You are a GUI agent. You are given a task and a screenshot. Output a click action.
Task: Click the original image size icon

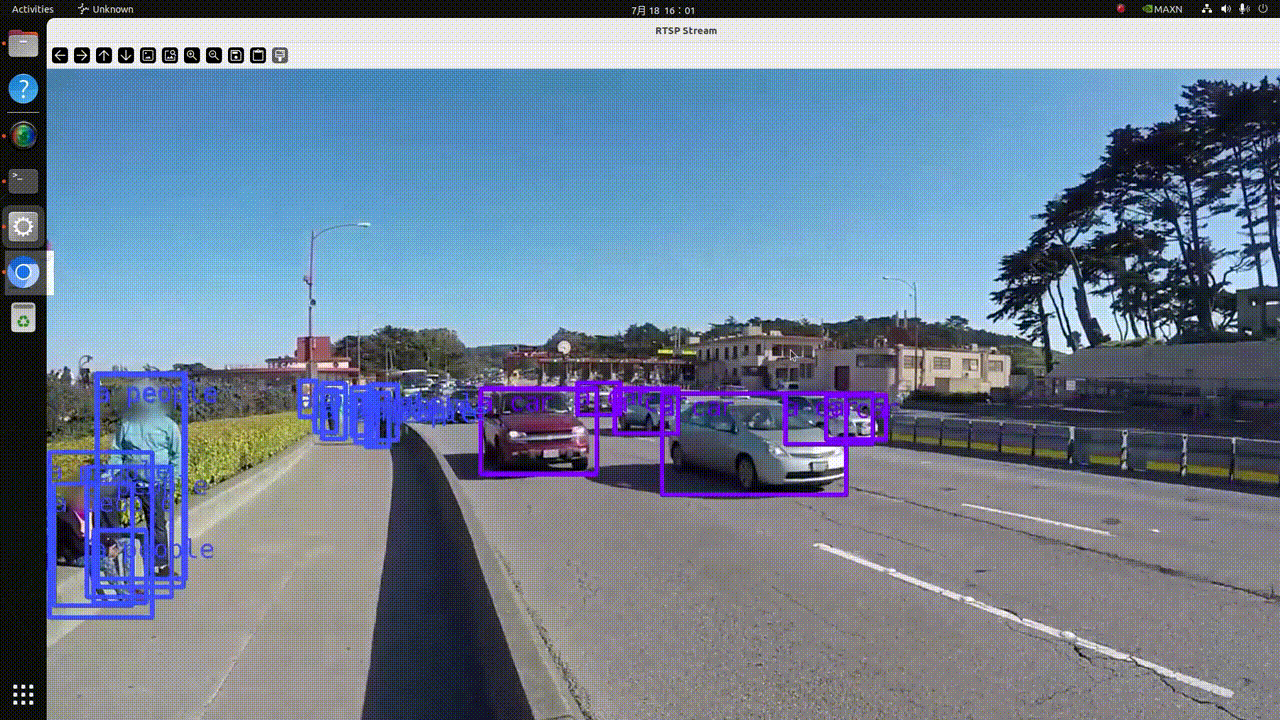click(x=148, y=56)
